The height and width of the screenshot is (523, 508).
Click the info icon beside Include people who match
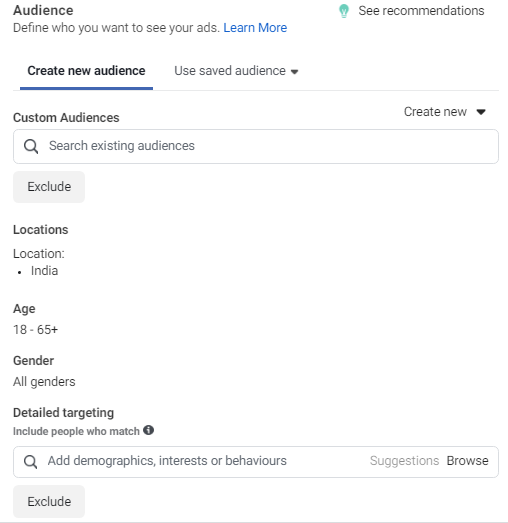coord(148,430)
